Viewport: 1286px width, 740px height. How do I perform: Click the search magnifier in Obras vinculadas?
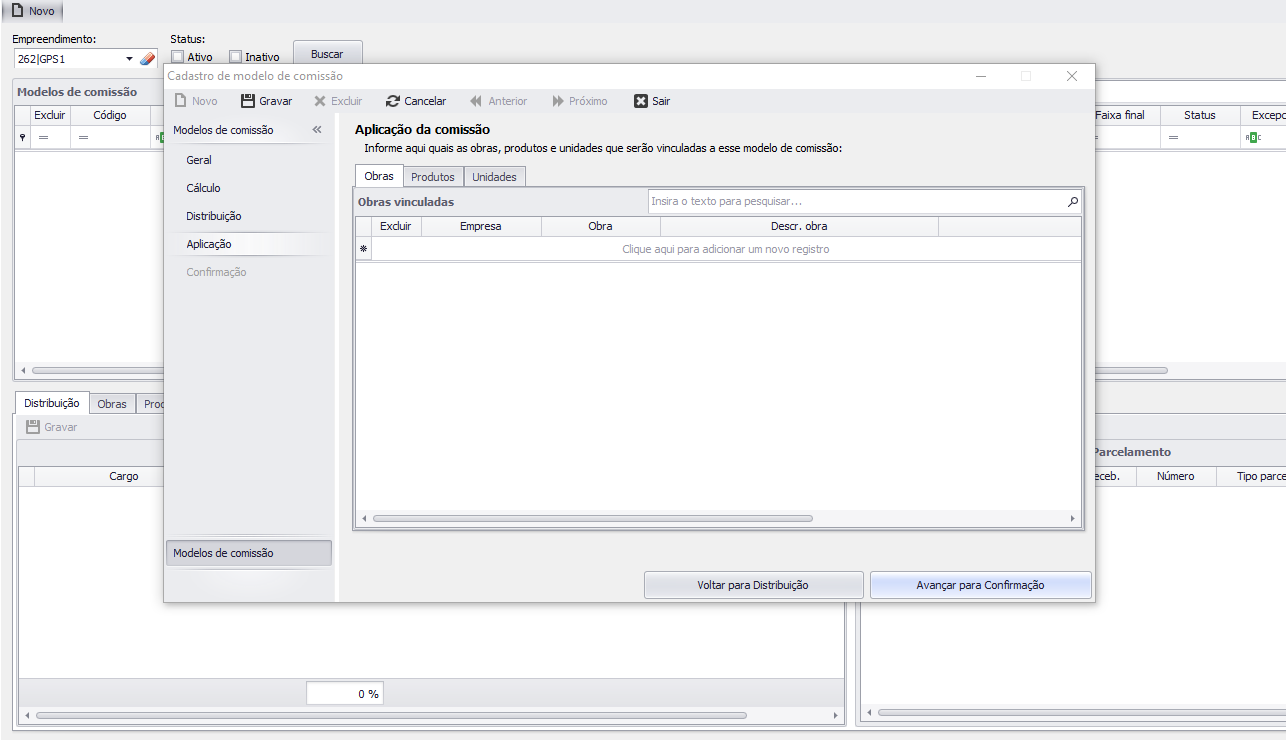tap(1073, 202)
